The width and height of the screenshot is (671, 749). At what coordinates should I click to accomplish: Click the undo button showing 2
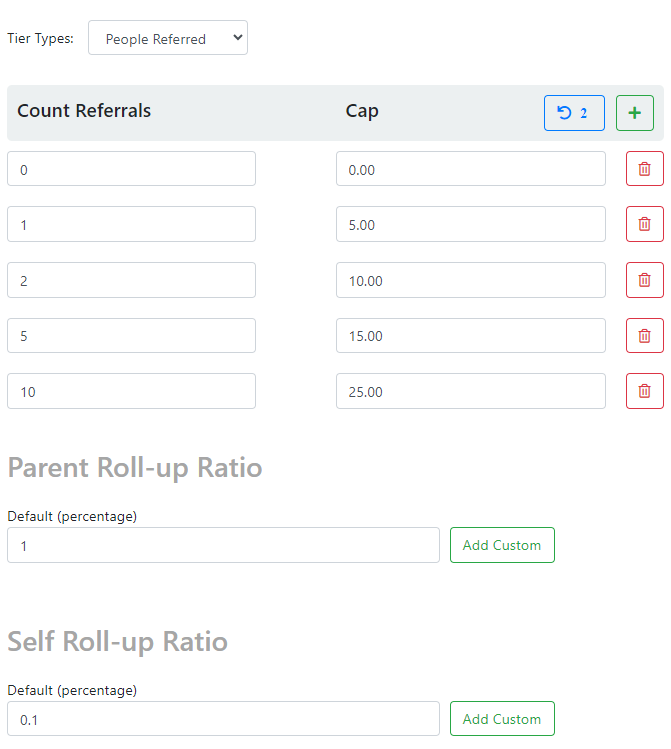click(574, 113)
